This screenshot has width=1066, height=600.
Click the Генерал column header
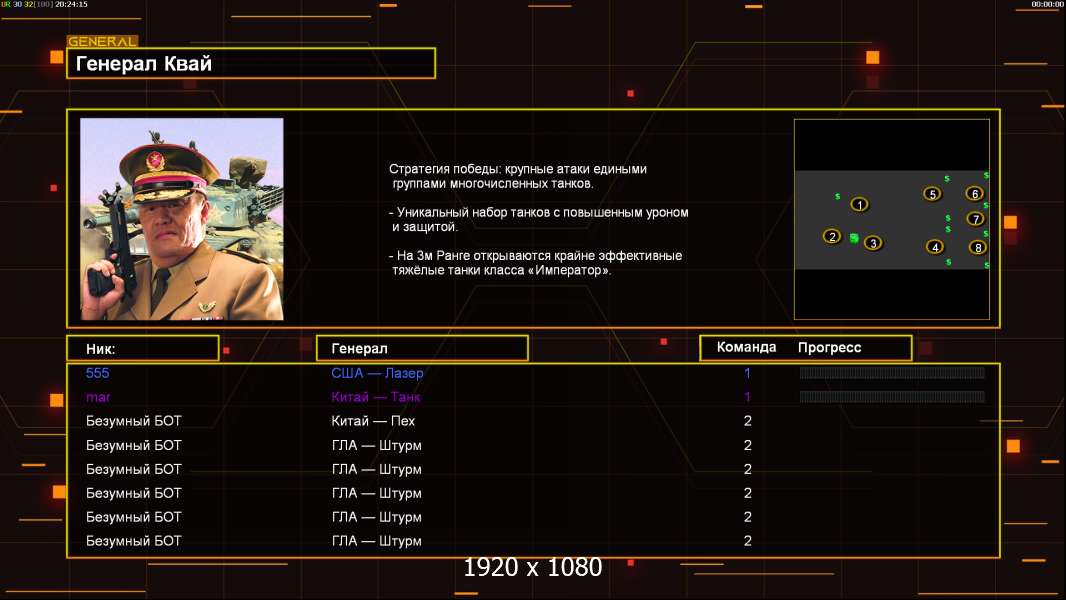(421, 348)
